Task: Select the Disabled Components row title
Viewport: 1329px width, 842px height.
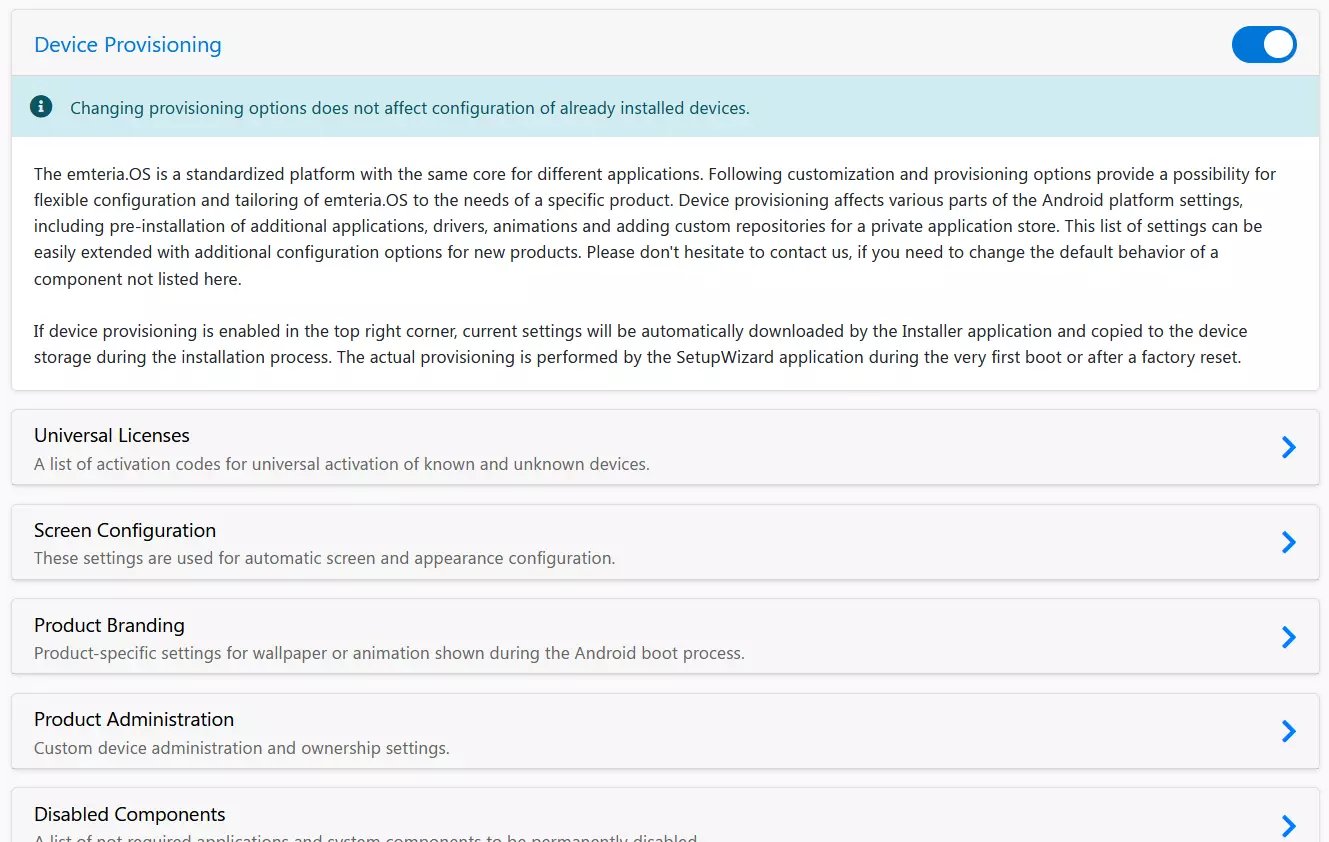Action: tap(130, 815)
